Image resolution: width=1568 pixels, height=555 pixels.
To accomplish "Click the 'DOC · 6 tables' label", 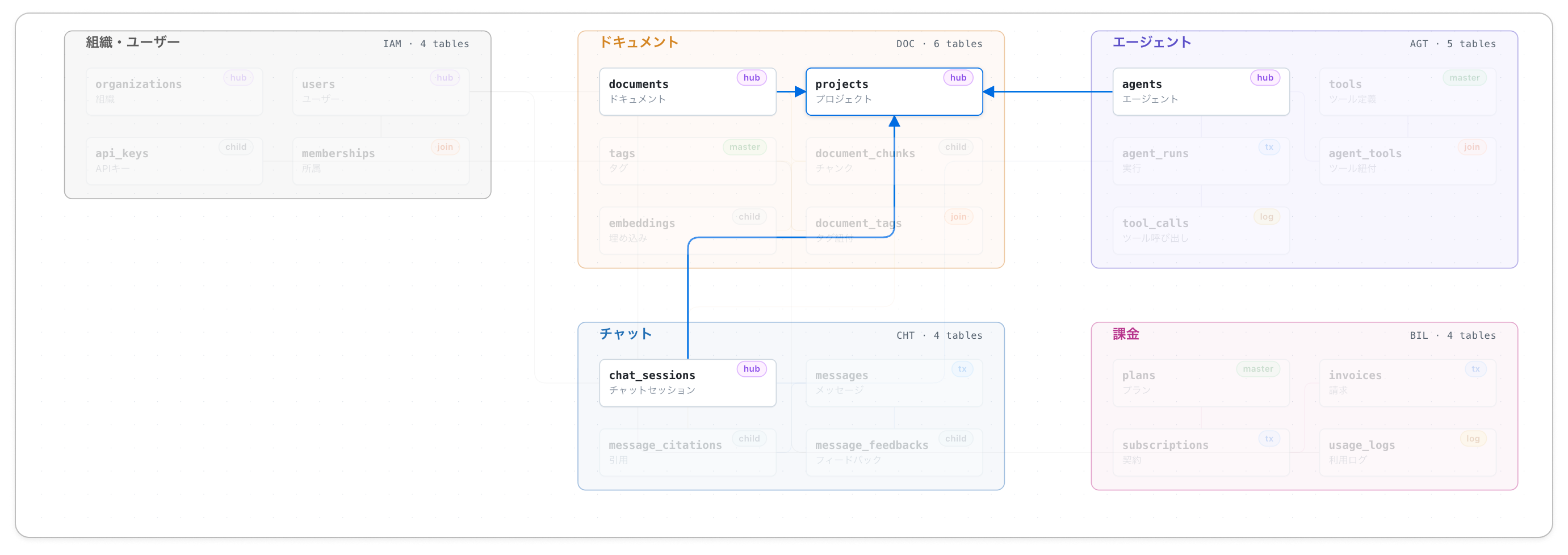I will [939, 44].
